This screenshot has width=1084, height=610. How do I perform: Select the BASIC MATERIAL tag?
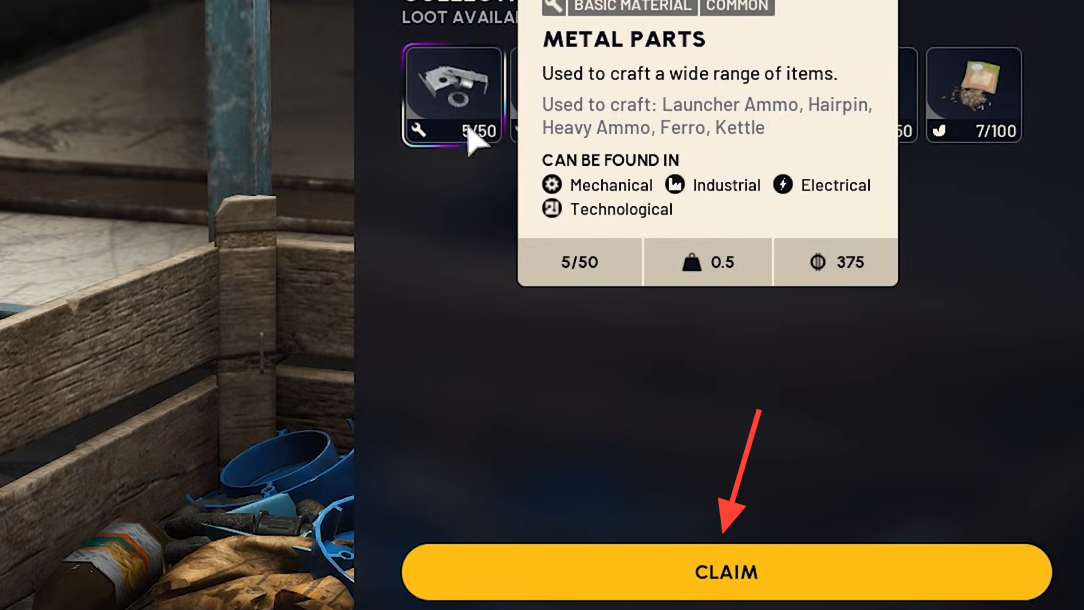tap(633, 6)
